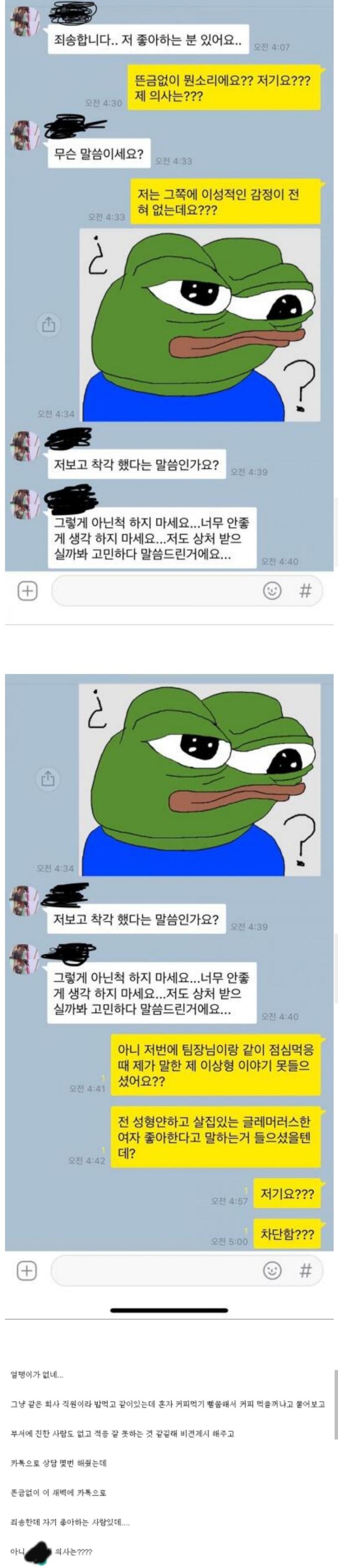Tap the share icon beside the first Pepe image
The image size is (338, 1568).
pos(49,325)
